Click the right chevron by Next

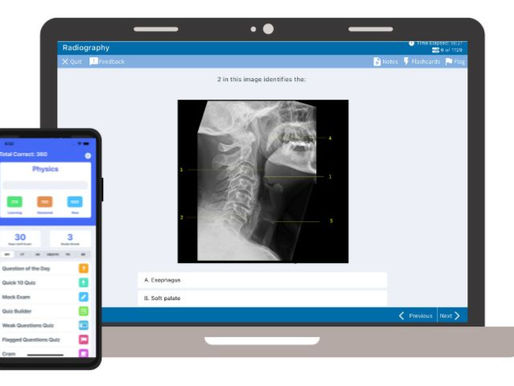[x=457, y=316]
